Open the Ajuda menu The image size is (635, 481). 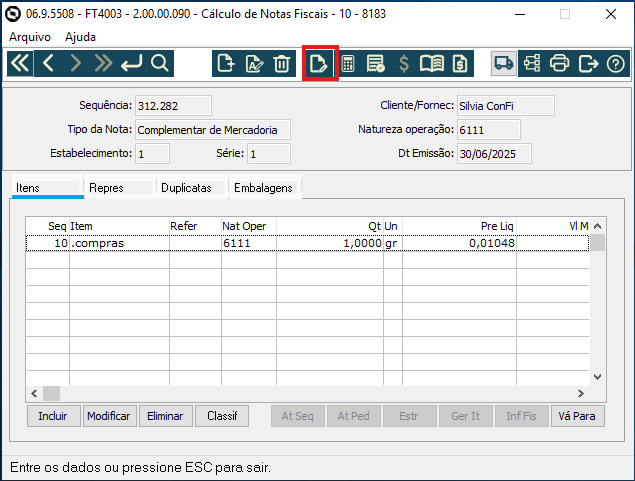[80, 37]
